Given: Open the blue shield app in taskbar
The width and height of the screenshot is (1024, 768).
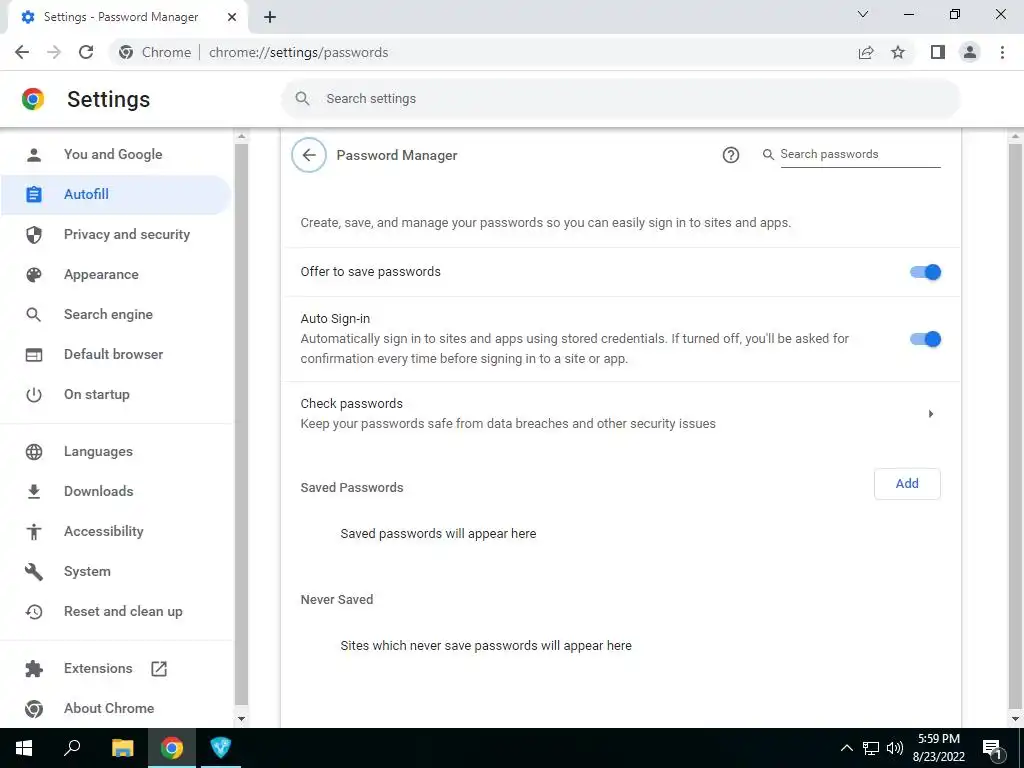Looking at the screenshot, I should 221,748.
